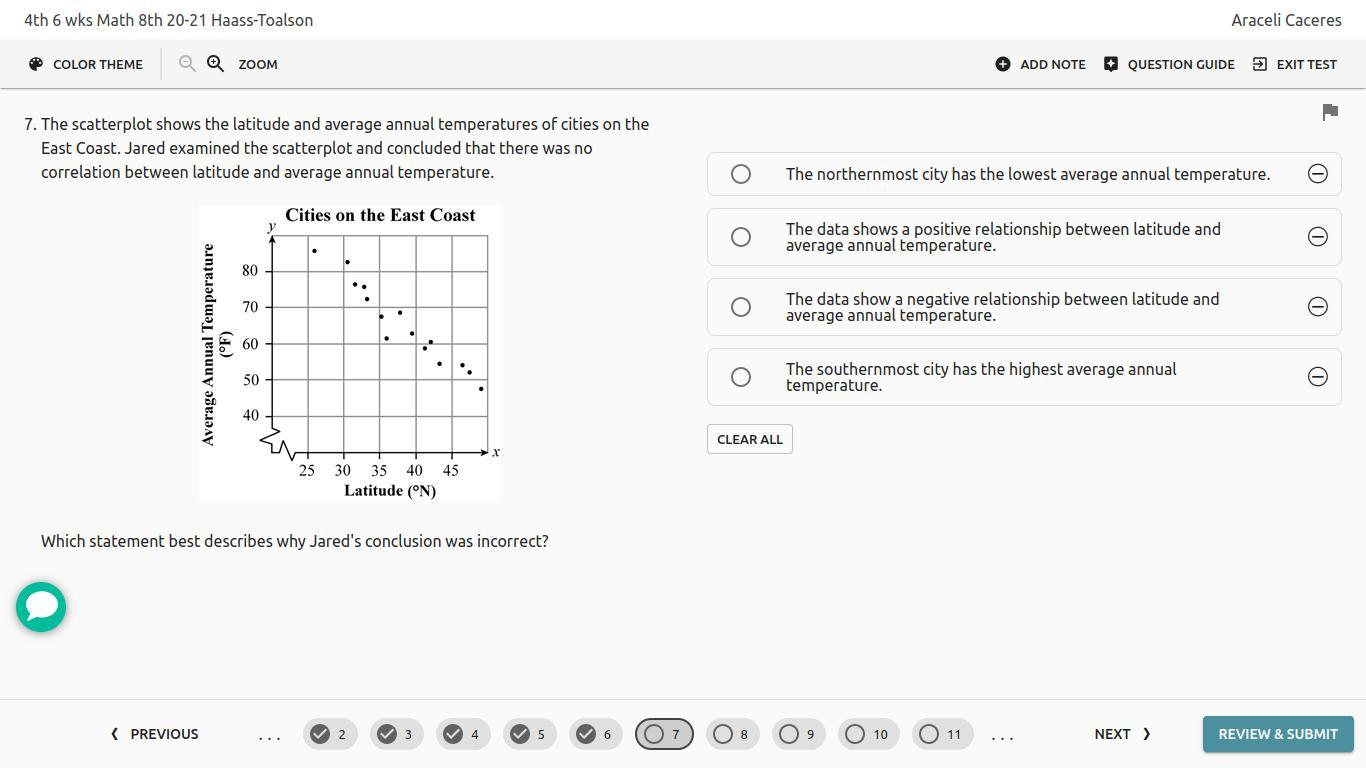The width and height of the screenshot is (1366, 768).
Task: Jump to question 8
Action: pyautogui.click(x=732, y=734)
